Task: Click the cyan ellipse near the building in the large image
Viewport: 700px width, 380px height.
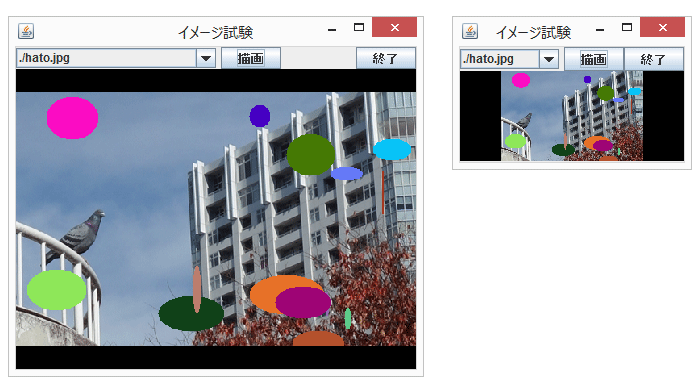Action: (x=392, y=149)
